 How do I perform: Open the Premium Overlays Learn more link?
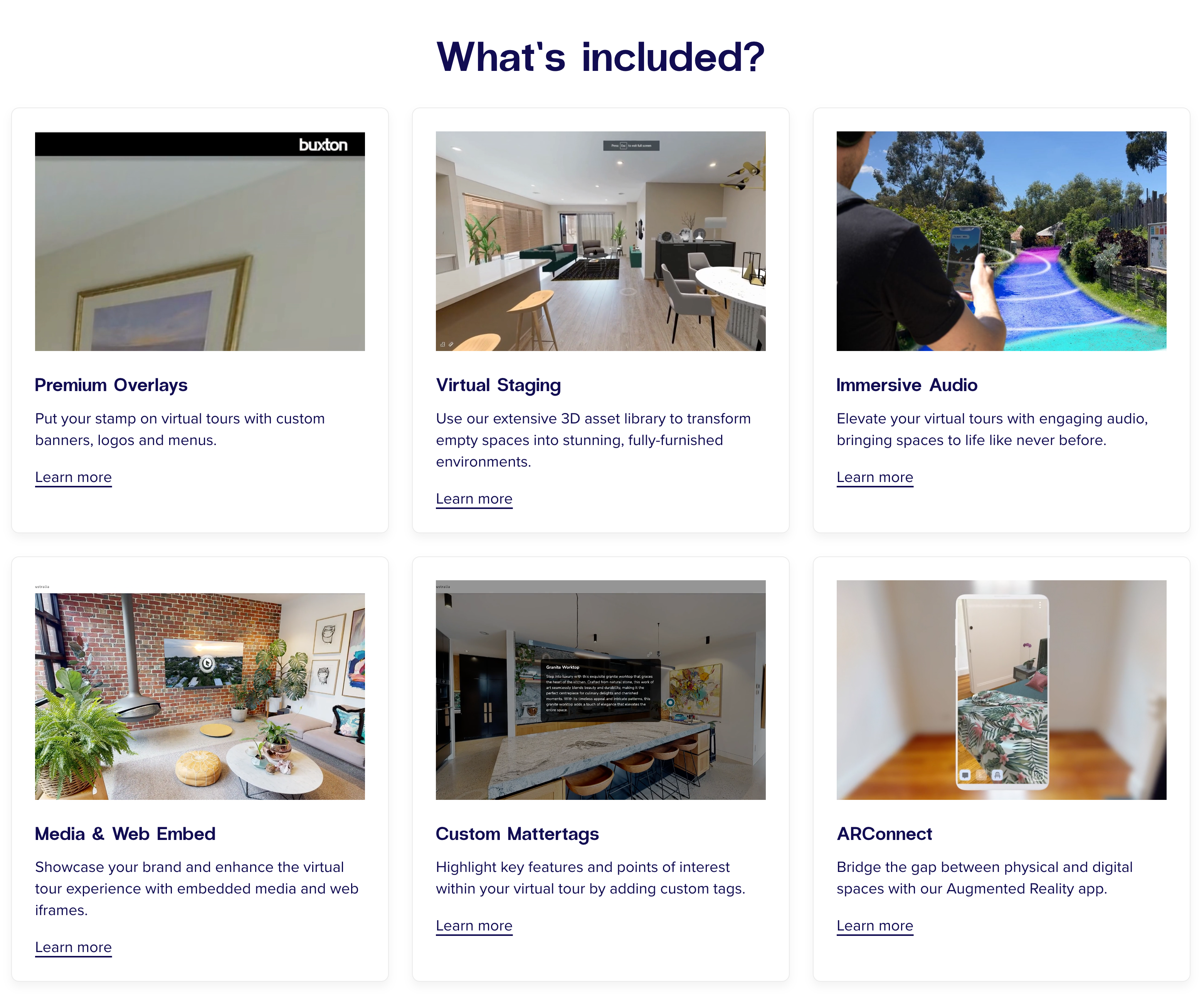point(73,477)
